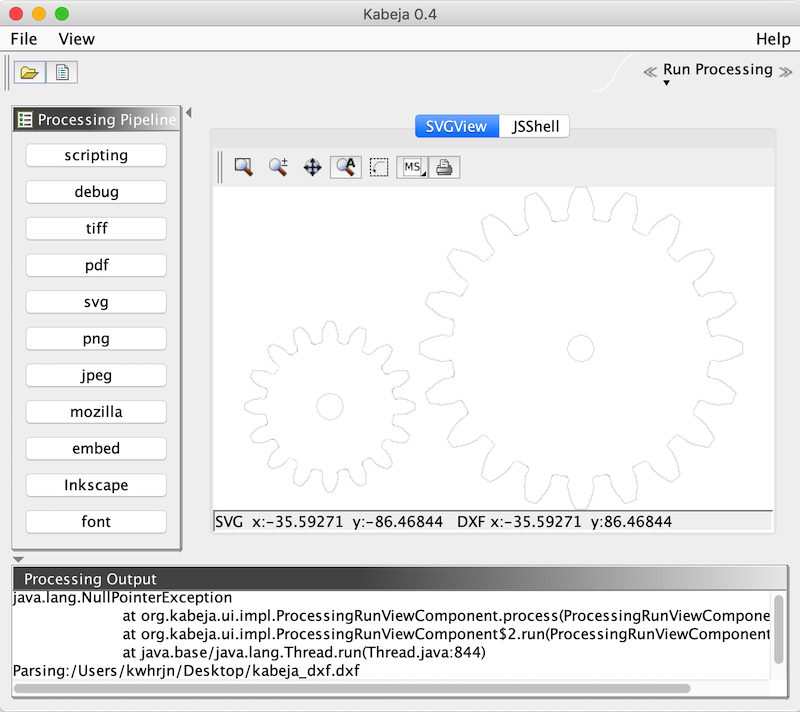This screenshot has height=712, width=800.
Task: Choose the png pipeline button
Action: [x=96, y=339]
